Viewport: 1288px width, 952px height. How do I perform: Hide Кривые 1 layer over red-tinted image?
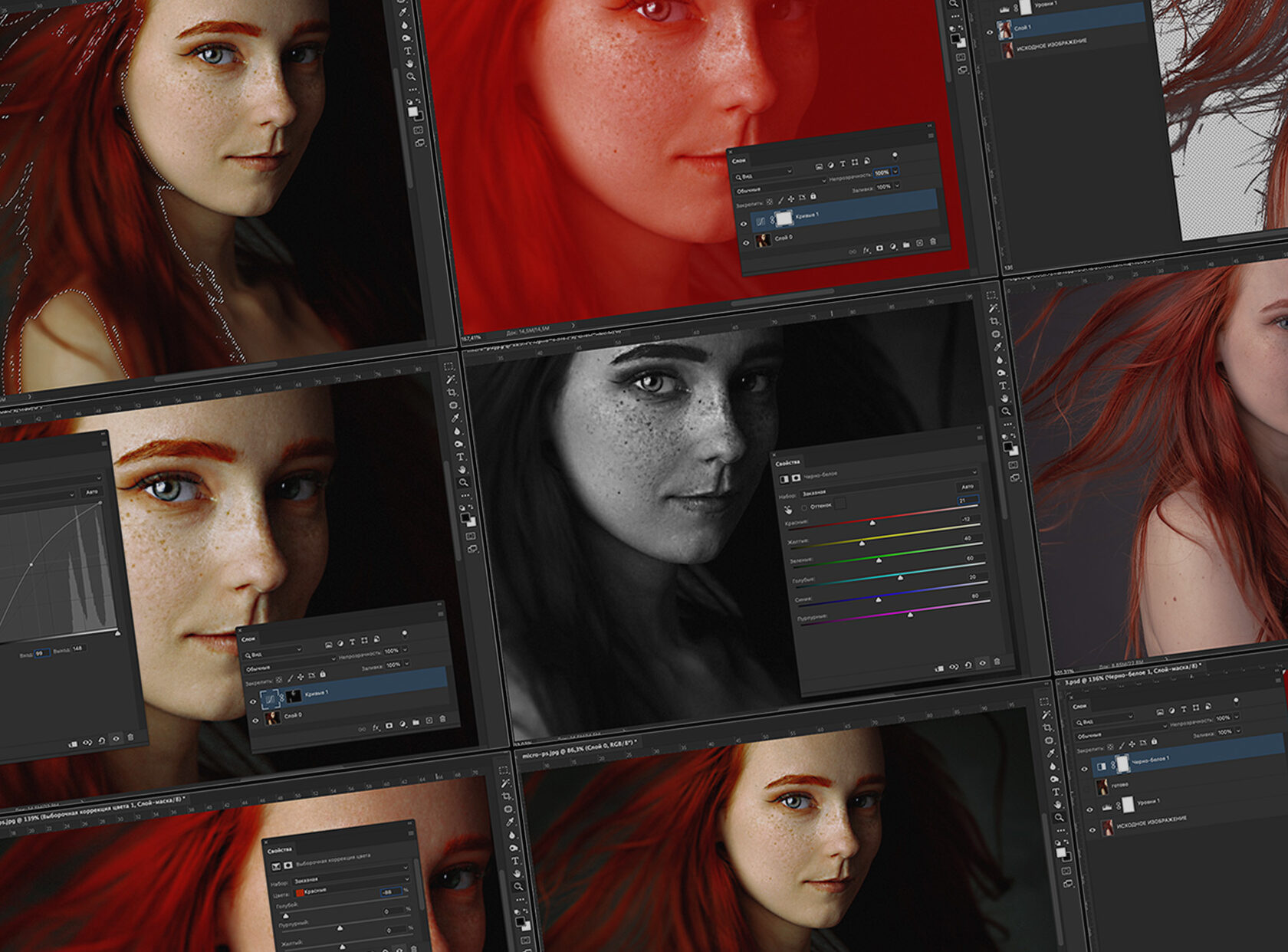click(x=744, y=224)
